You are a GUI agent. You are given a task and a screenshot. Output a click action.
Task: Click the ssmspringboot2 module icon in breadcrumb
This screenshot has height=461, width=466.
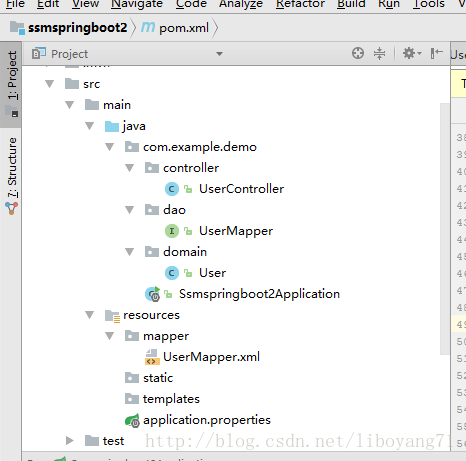coord(17,28)
